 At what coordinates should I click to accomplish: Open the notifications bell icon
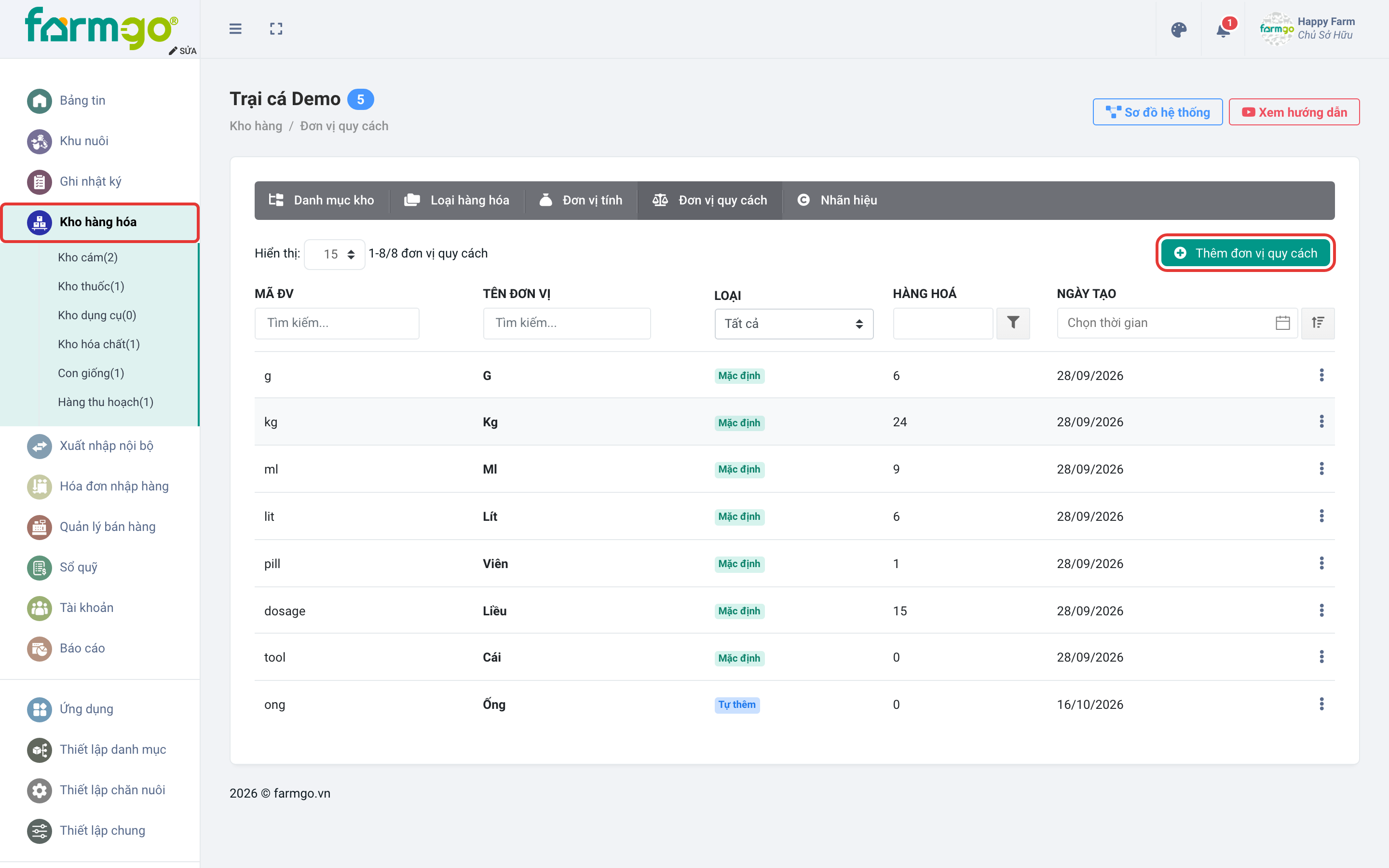[1223, 30]
